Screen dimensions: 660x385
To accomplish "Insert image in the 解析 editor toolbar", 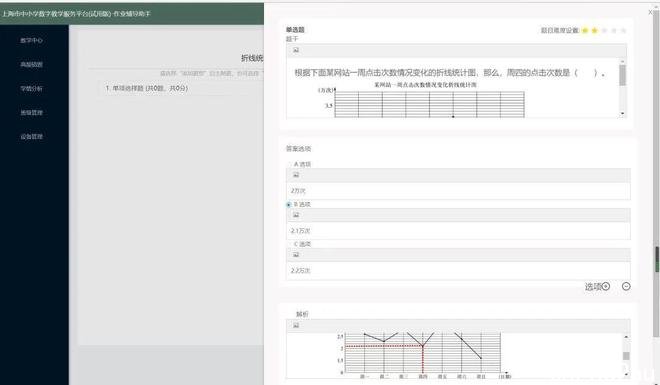I will click(296, 325).
